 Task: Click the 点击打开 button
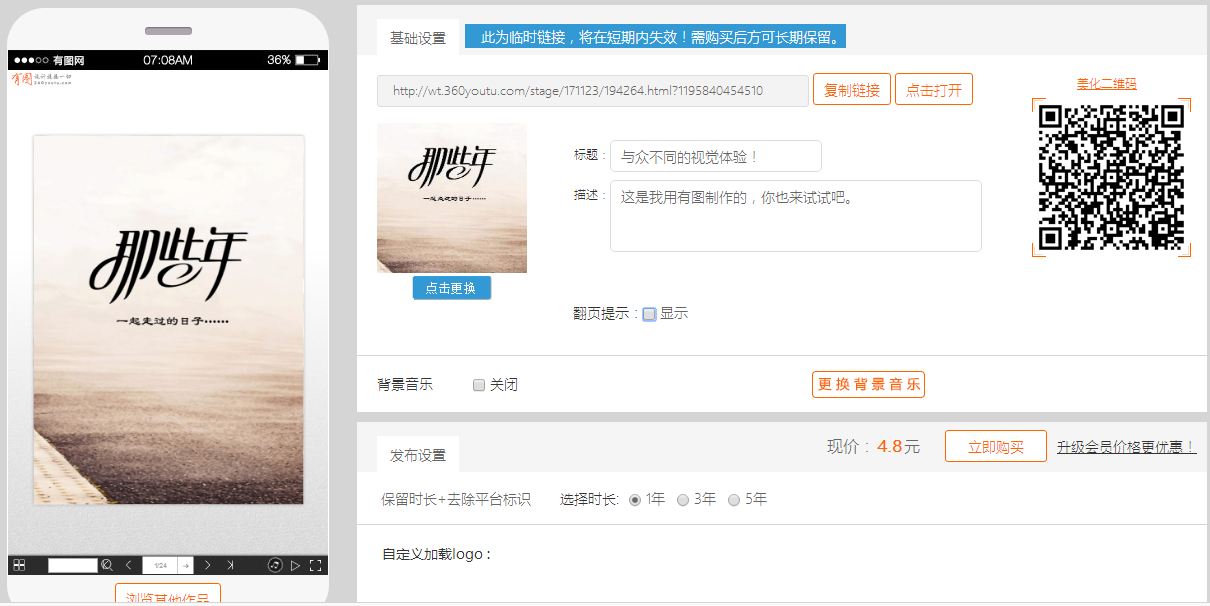pyautogui.click(x=934, y=90)
